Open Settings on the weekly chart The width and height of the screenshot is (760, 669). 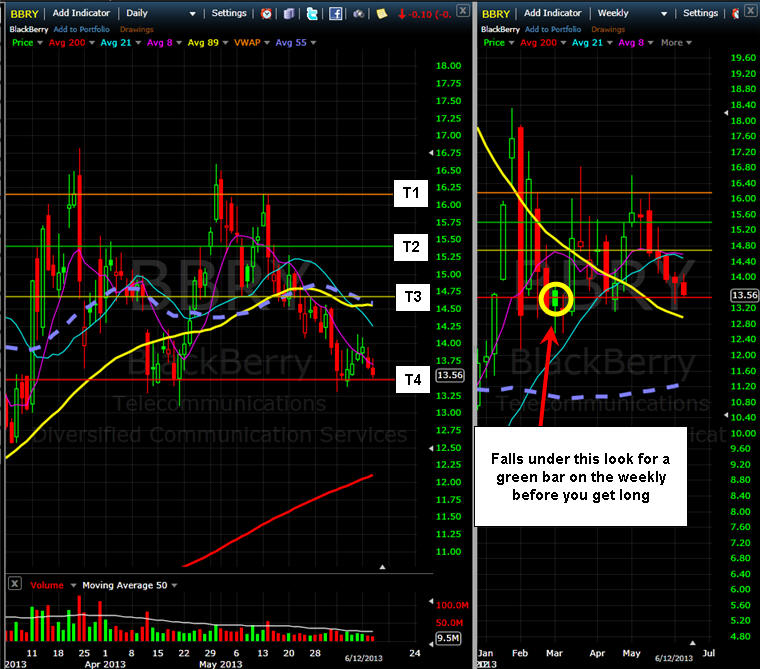(699, 13)
